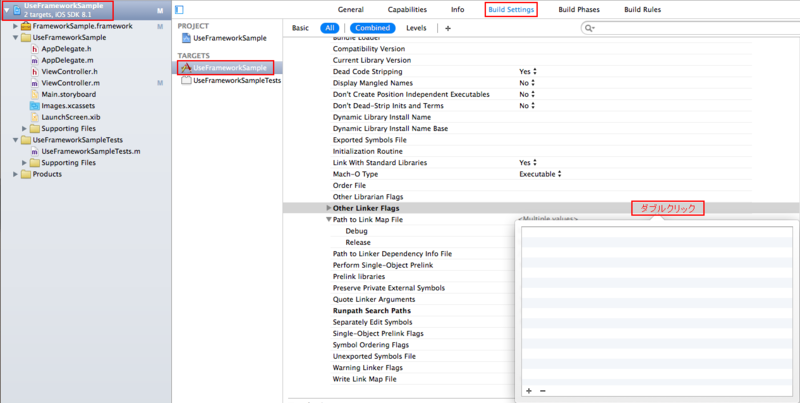
Task: Click the Products folder icon
Action: click(x=26, y=174)
